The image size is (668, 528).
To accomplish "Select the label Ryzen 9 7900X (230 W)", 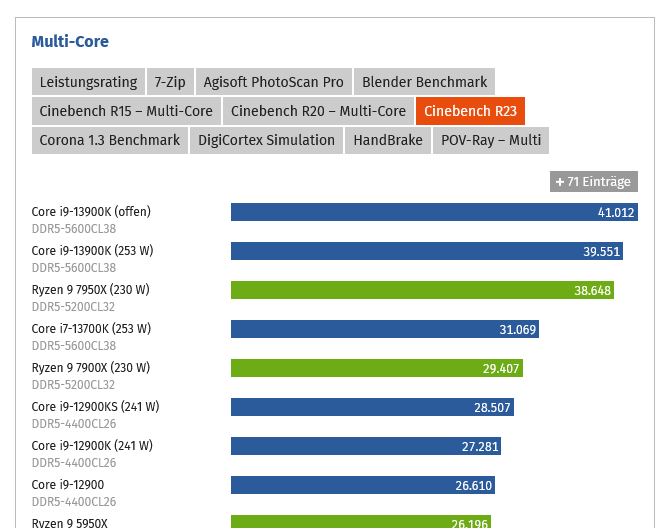I will (91, 367).
